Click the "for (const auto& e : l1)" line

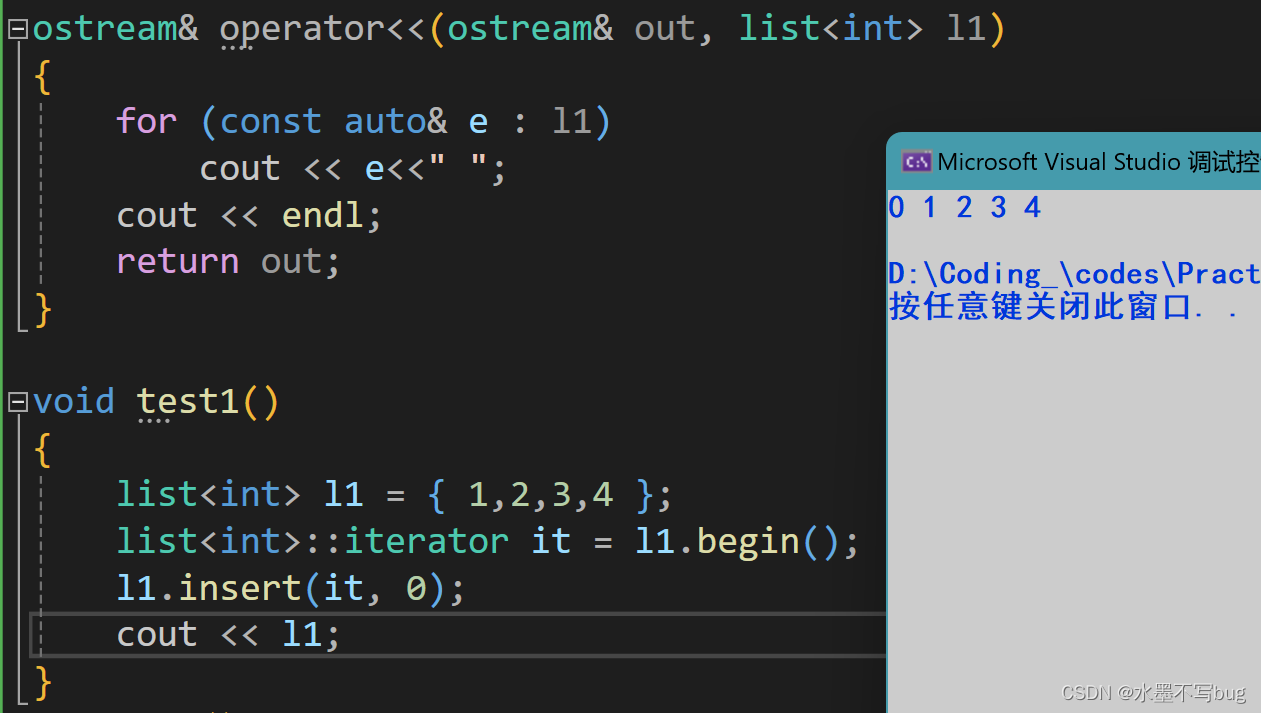363,121
